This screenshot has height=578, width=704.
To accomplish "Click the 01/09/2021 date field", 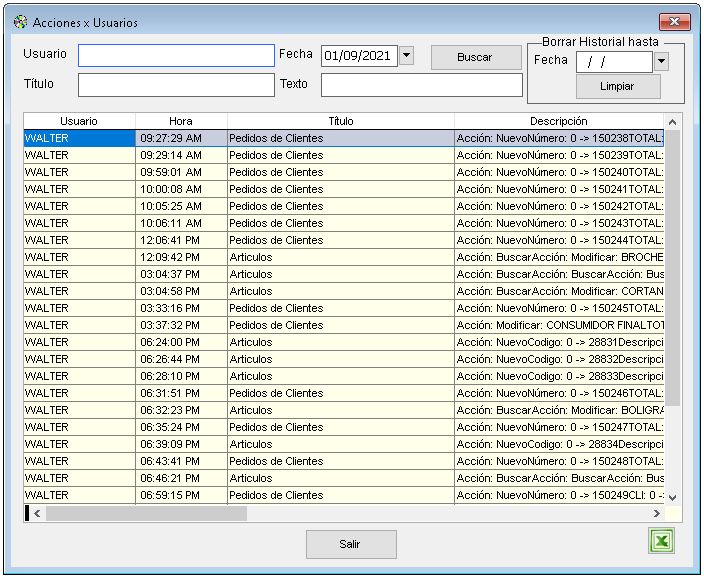I will [x=359, y=56].
